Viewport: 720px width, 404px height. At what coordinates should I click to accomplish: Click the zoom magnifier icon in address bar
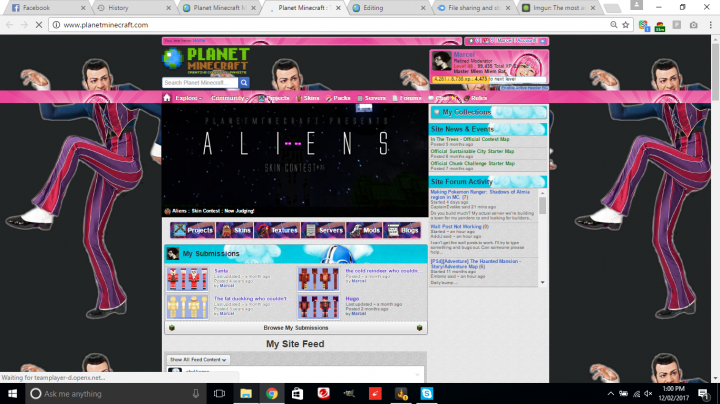coord(613,25)
